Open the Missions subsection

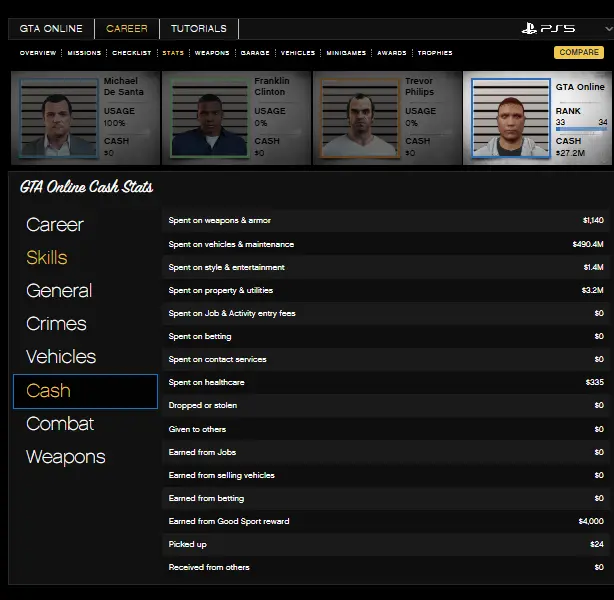pos(84,53)
